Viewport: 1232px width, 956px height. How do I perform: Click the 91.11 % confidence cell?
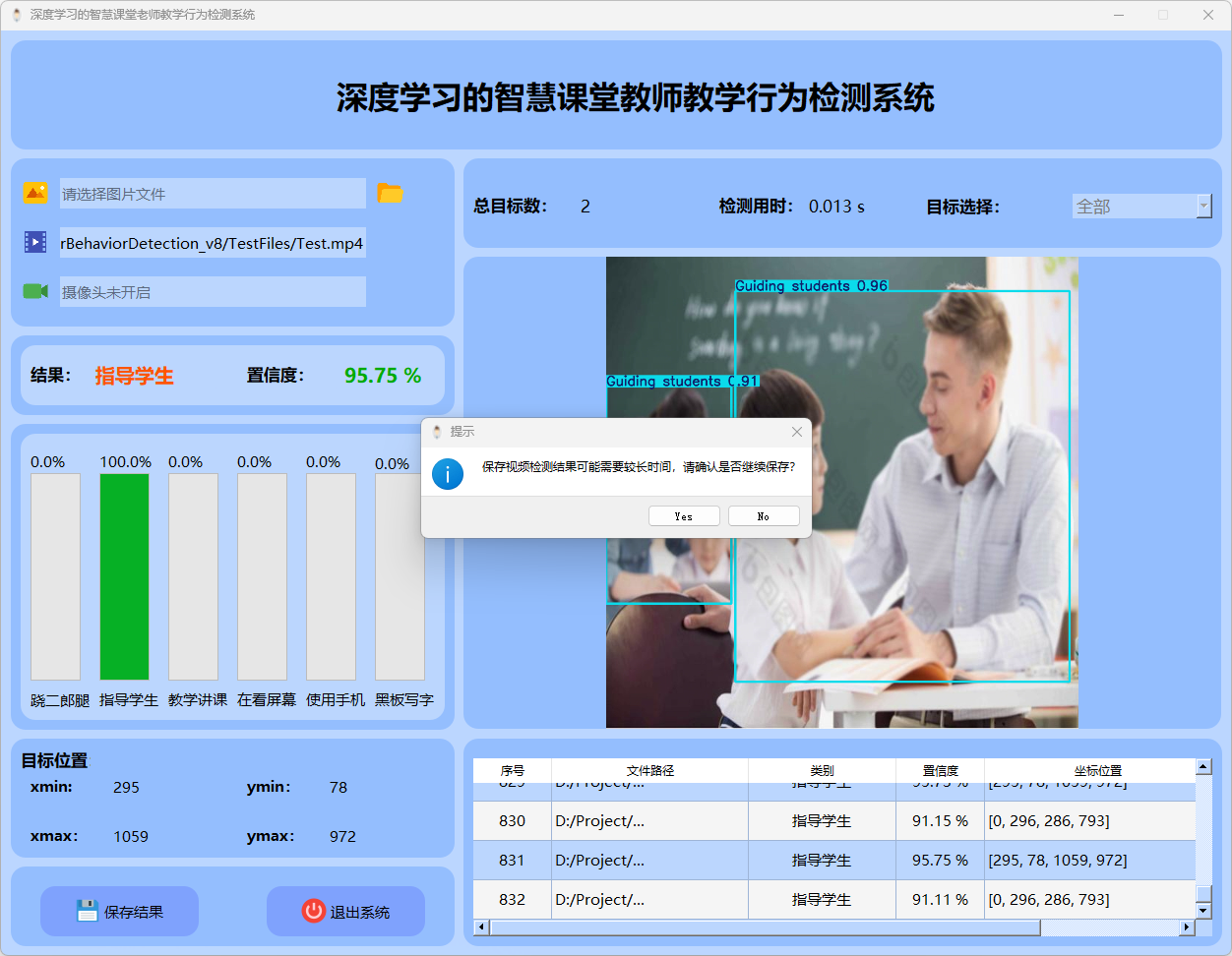click(x=940, y=899)
